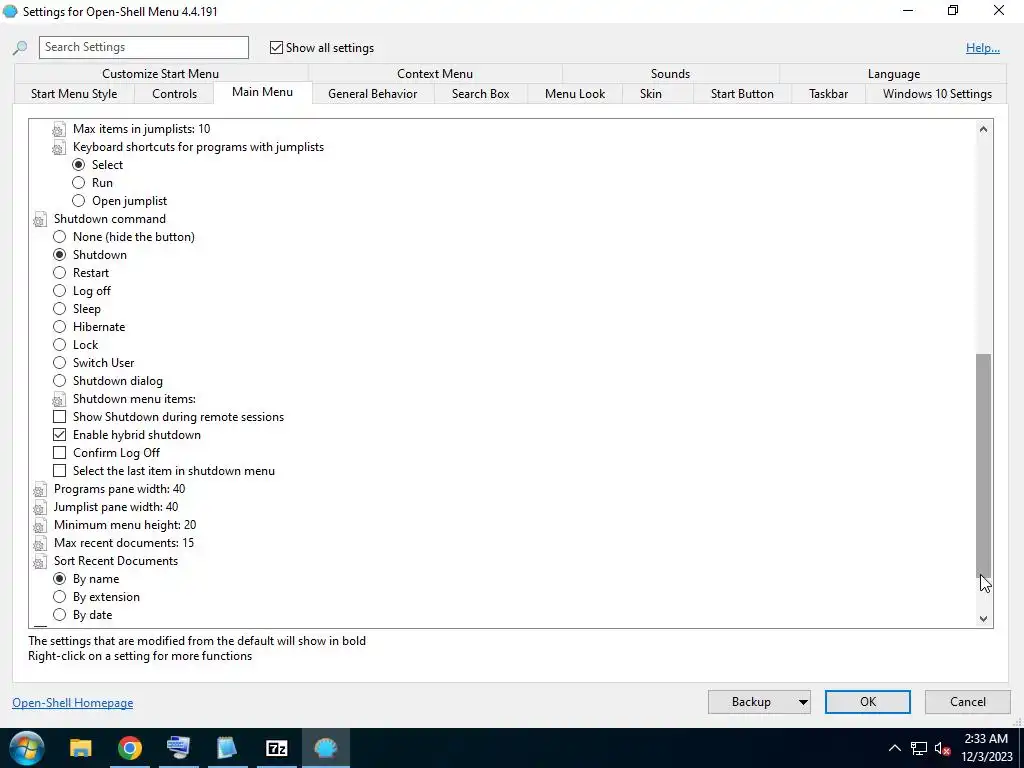The width and height of the screenshot is (1024, 768).
Task: Uncheck Enable hybrid shutdown
Action: tap(59, 435)
